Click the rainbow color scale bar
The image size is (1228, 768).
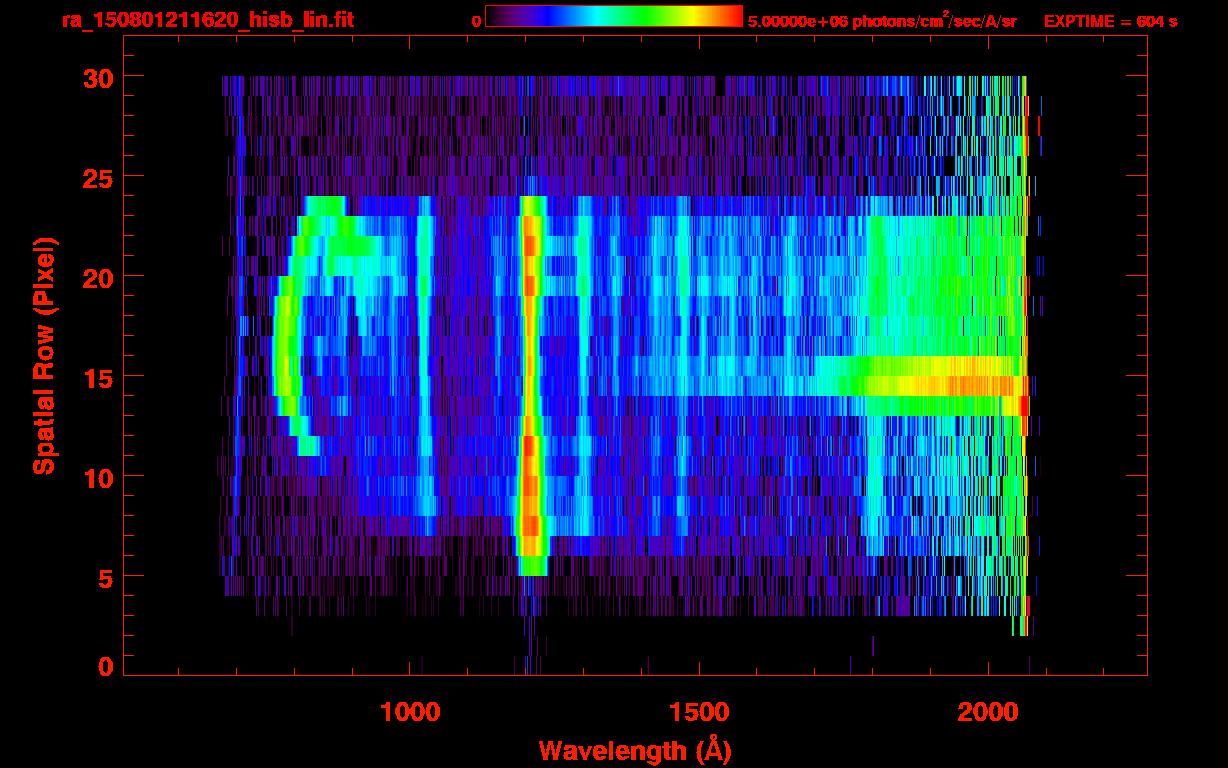pos(613,16)
